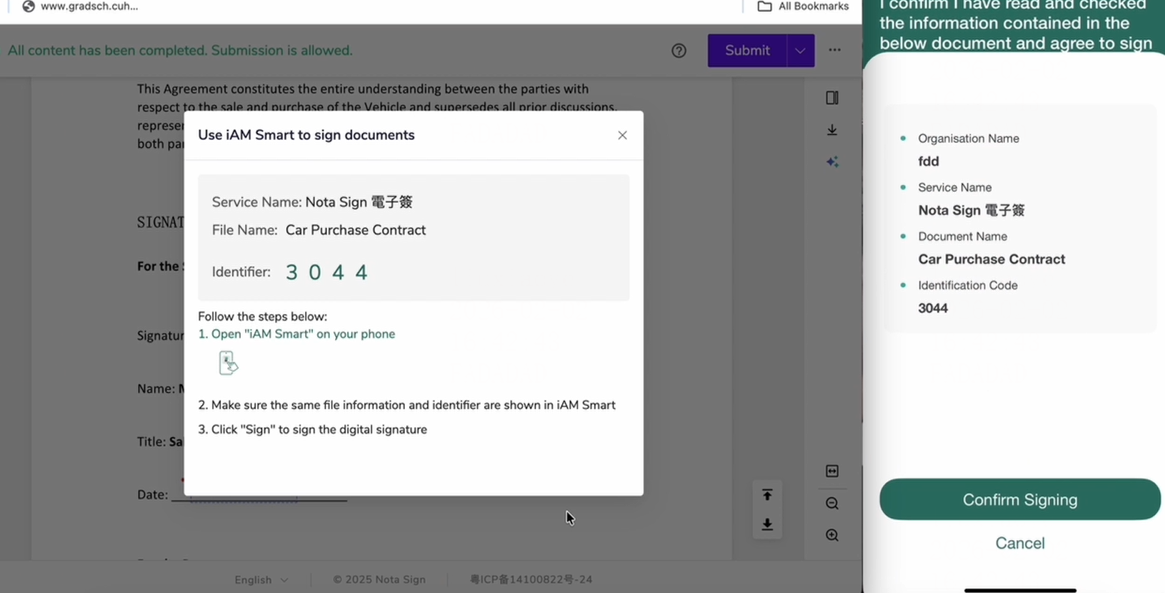Click the fit-to-width icon
Screen dimensions: 1165x593
pos(832,471)
